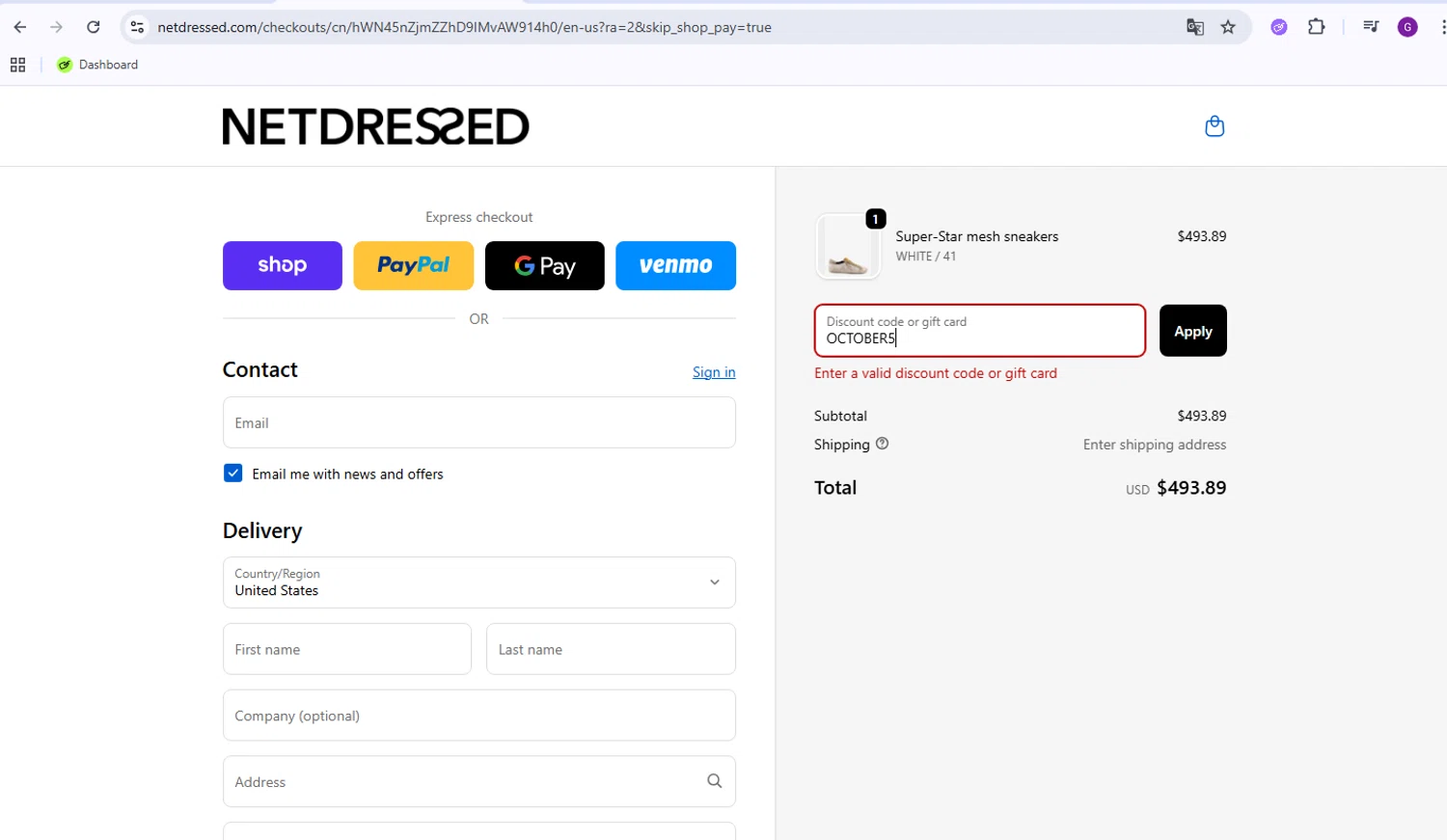Screen dimensions: 1447x840
Task: Choose Google Pay express checkout
Action: pos(545,265)
